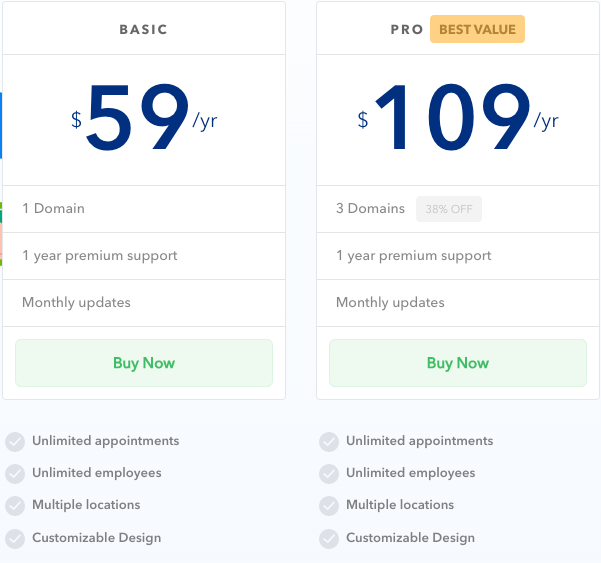This screenshot has width=601, height=563.
Task: Click Pro 'Unlimited appointments' text
Action: click(419, 441)
